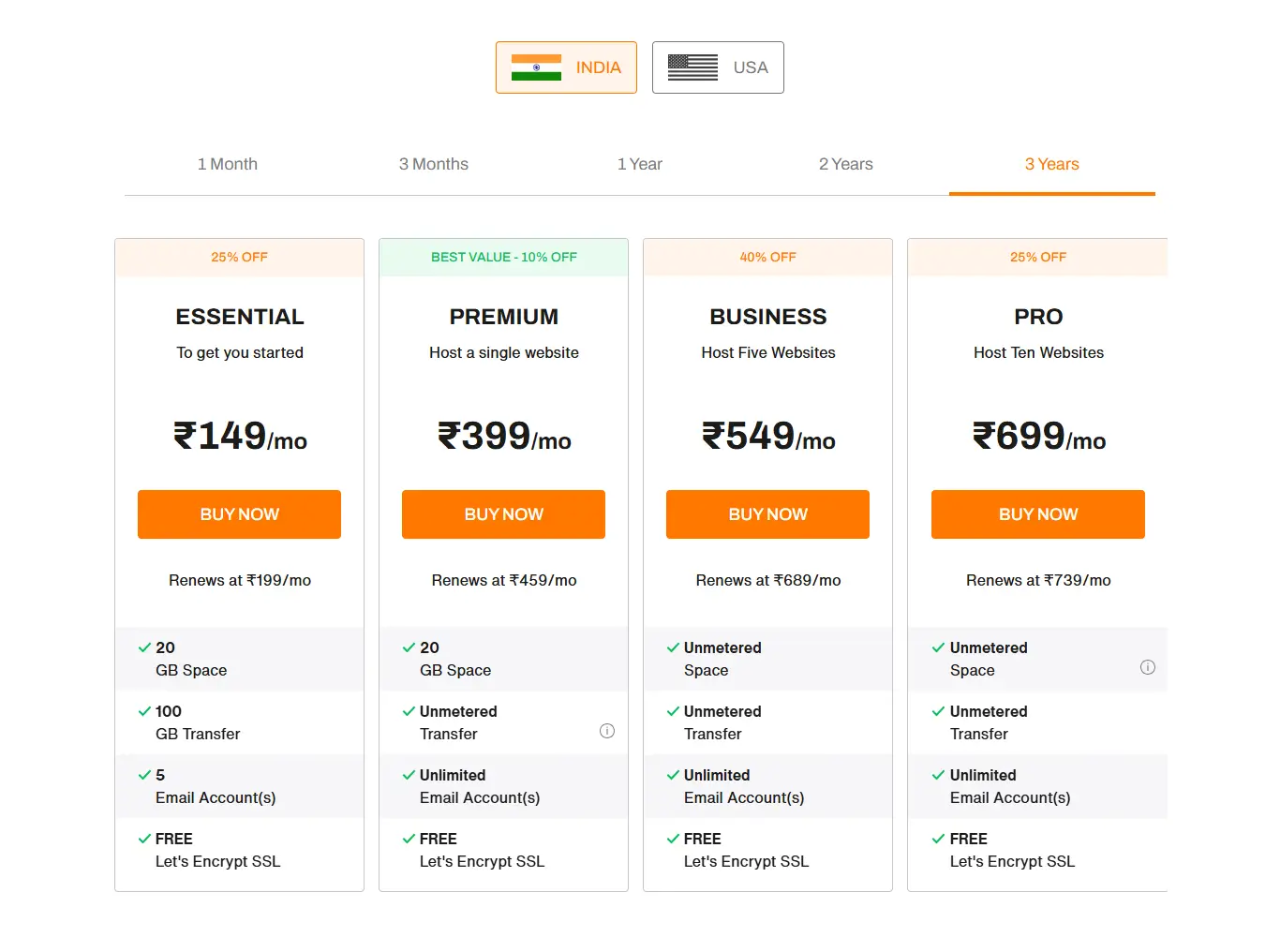Click the checkmark beside Premium FREE Let's Encrypt SSL
This screenshot has width=1280, height=952.
[409, 838]
